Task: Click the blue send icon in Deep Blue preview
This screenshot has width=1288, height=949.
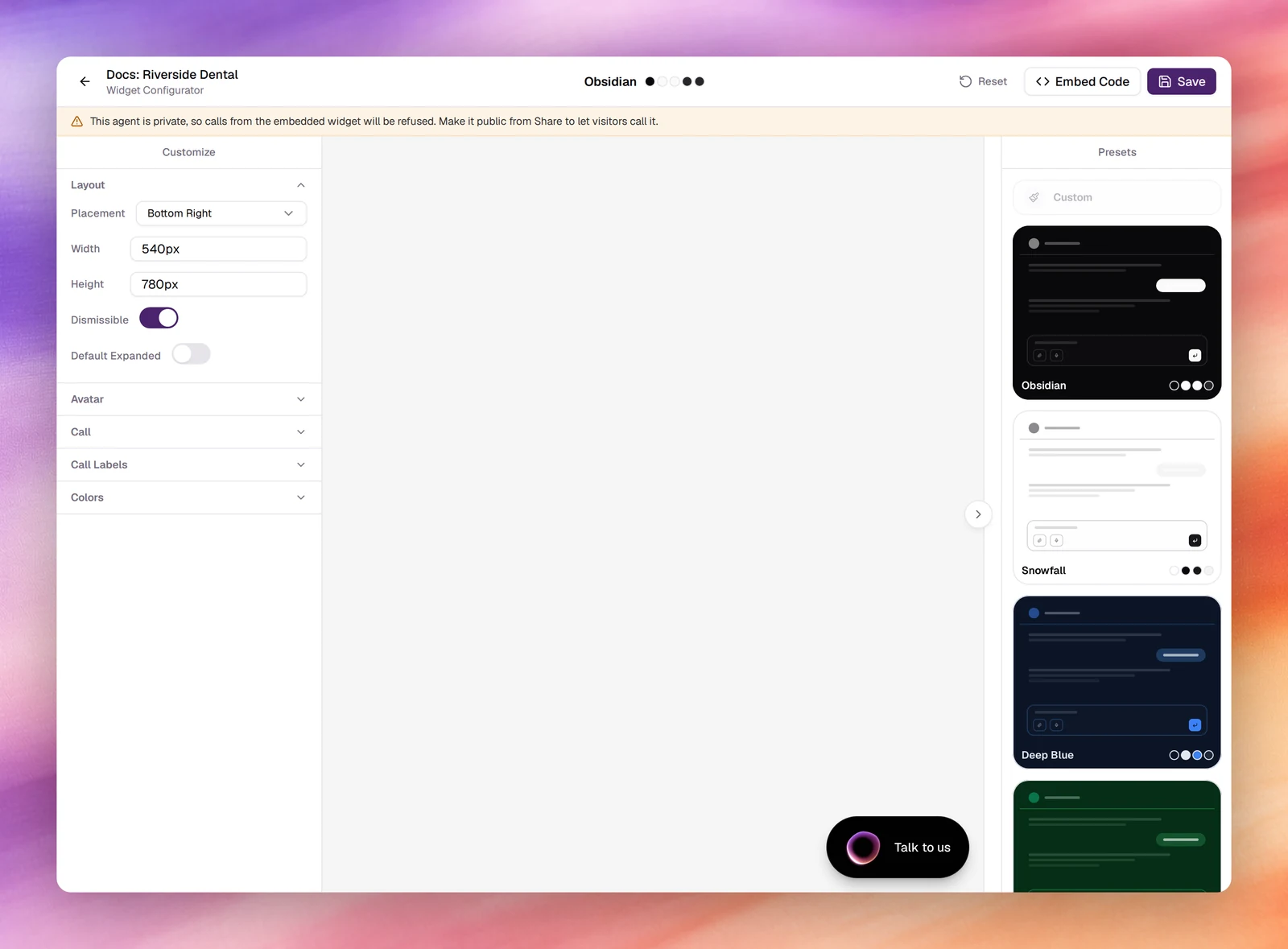Action: coord(1195,724)
